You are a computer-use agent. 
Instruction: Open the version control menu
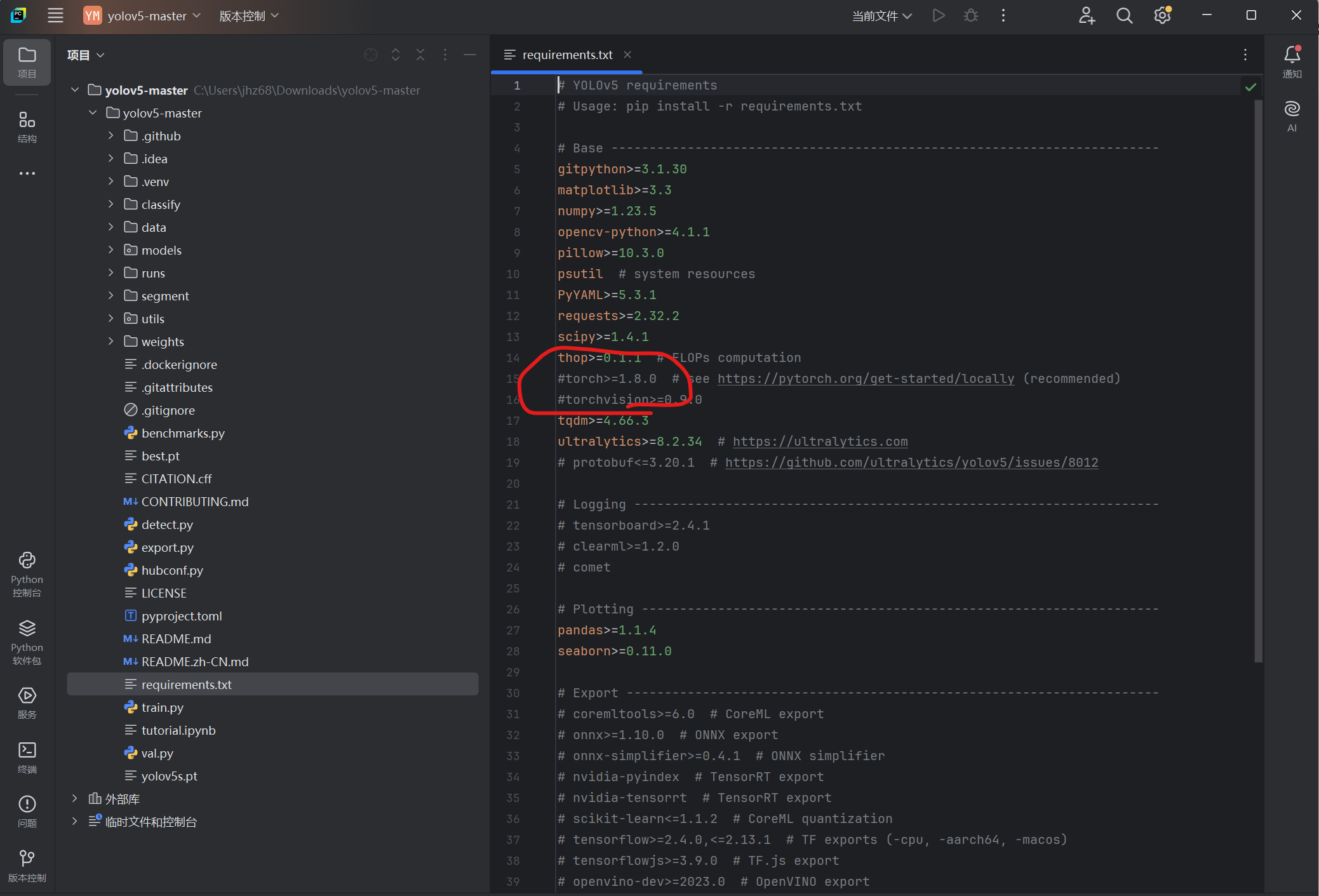click(x=248, y=16)
